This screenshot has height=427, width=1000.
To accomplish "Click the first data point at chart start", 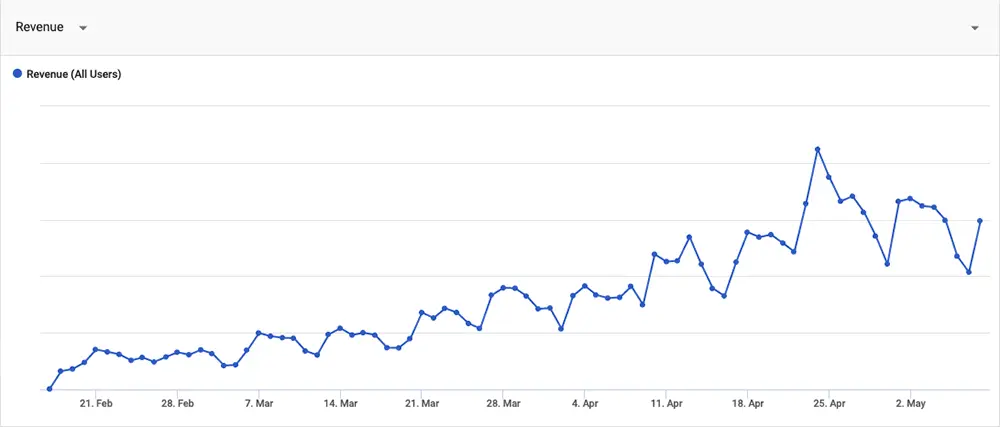I will 49,389.
